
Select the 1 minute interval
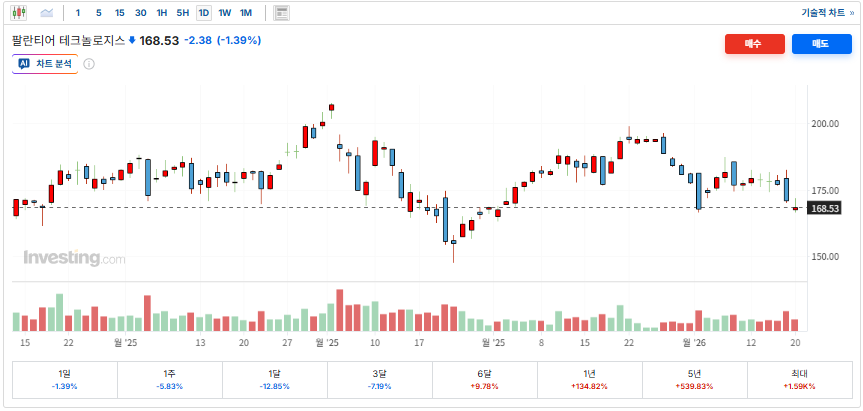click(78, 13)
